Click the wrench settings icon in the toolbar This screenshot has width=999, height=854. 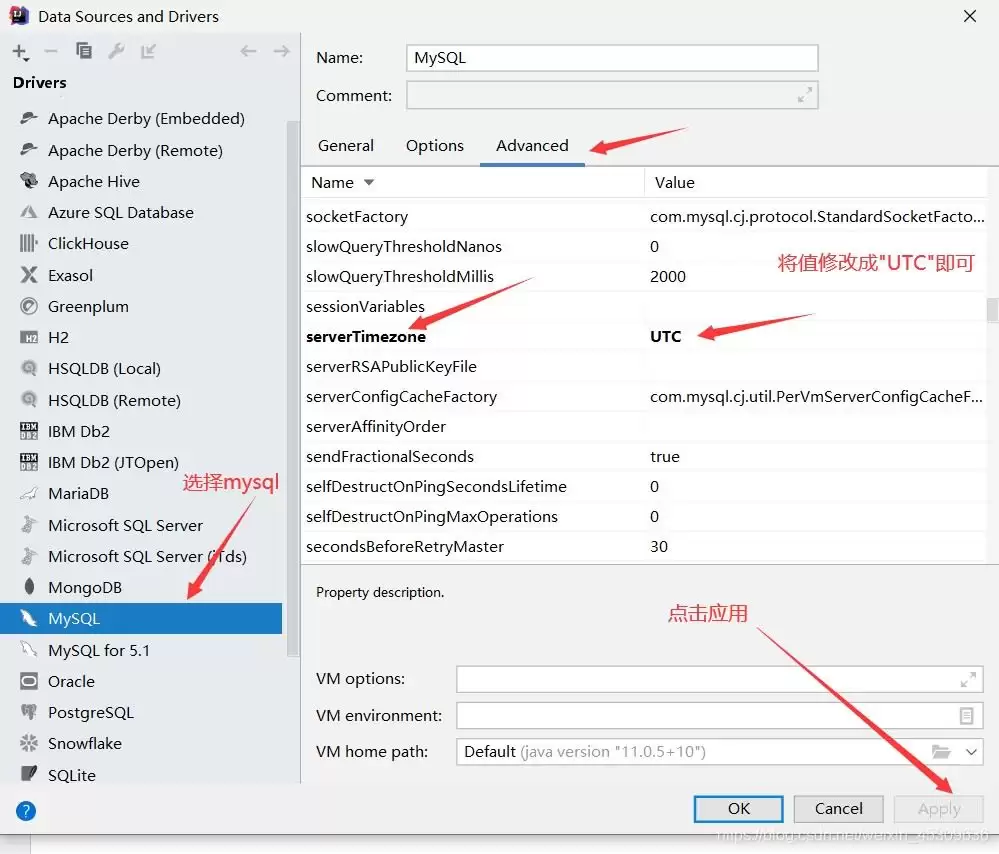coord(116,50)
